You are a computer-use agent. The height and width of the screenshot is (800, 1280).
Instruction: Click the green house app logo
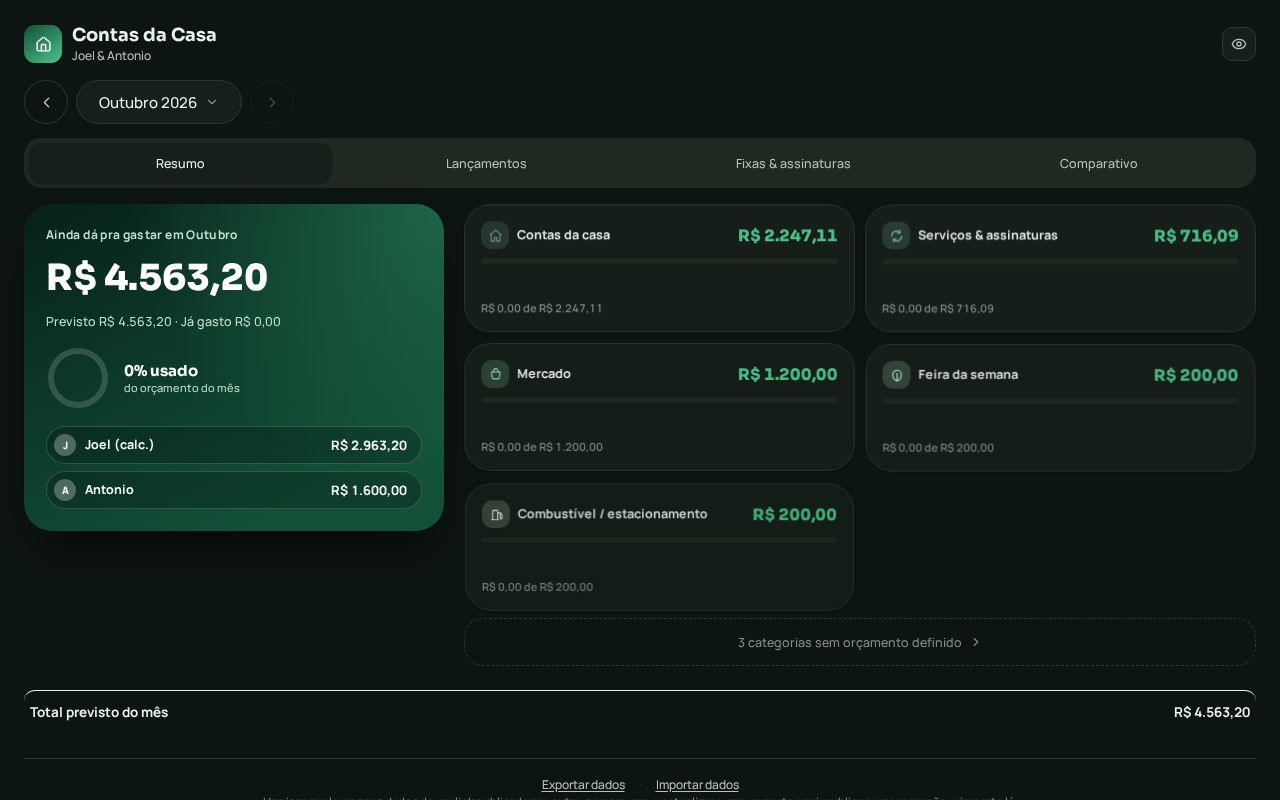[43, 44]
